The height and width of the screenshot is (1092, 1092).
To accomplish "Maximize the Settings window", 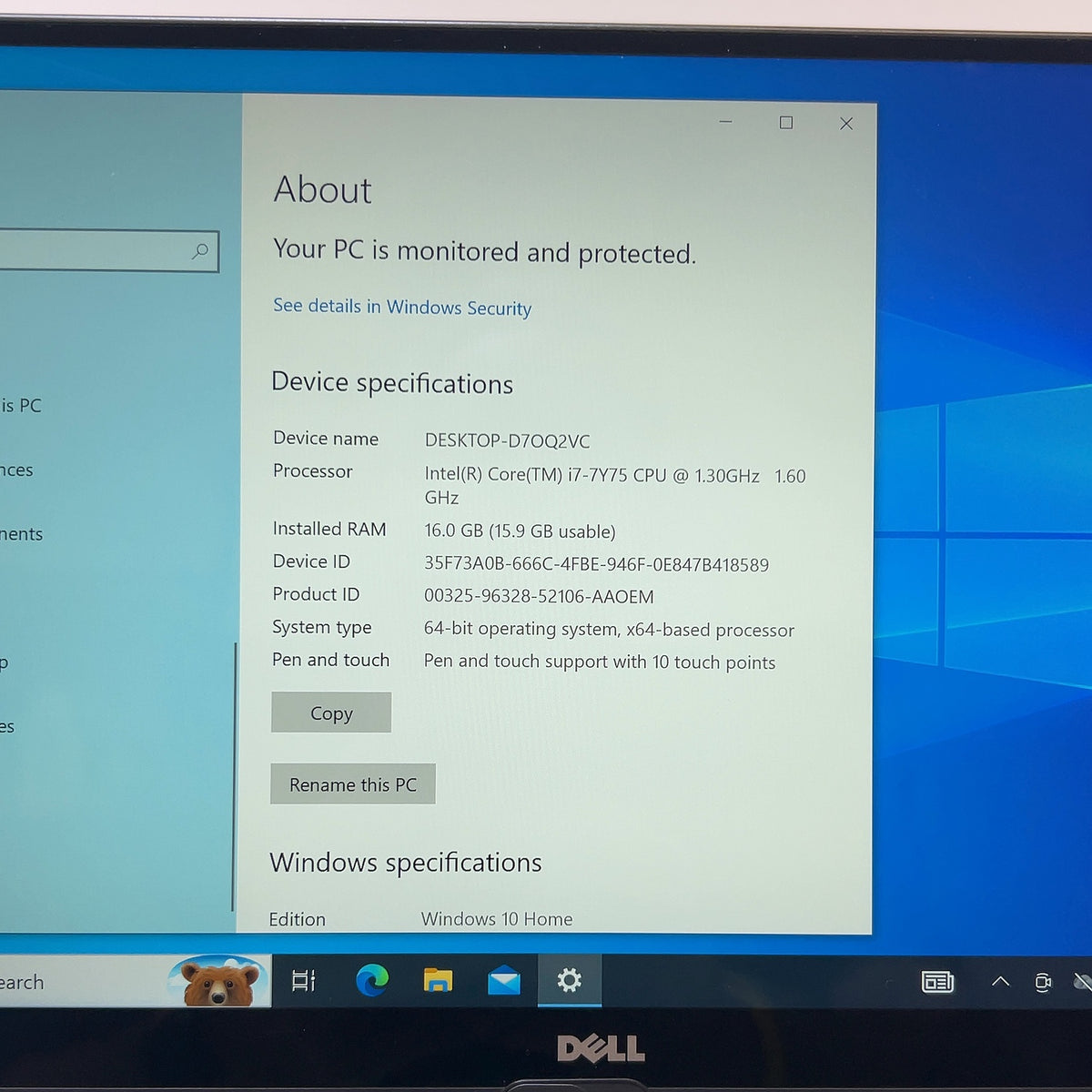I will [786, 123].
